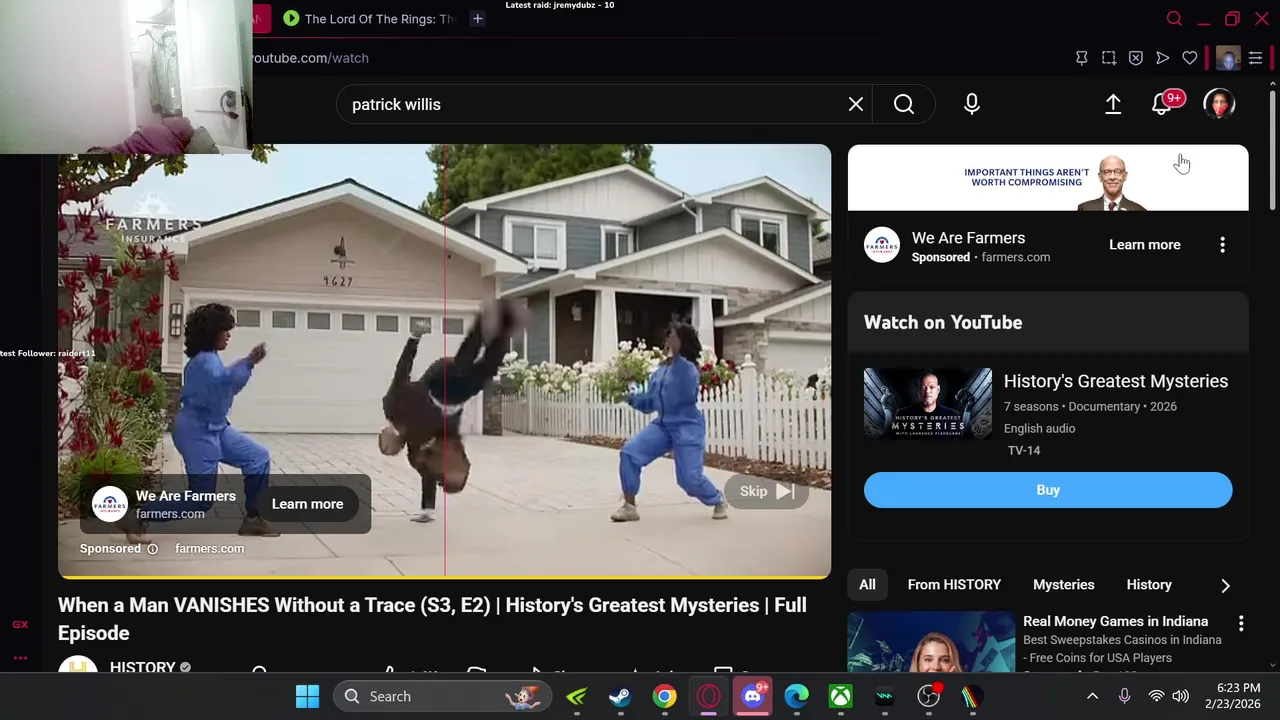
Task: Click Learn more beside We Are Farmers sidebar ad
Action: click(1144, 245)
